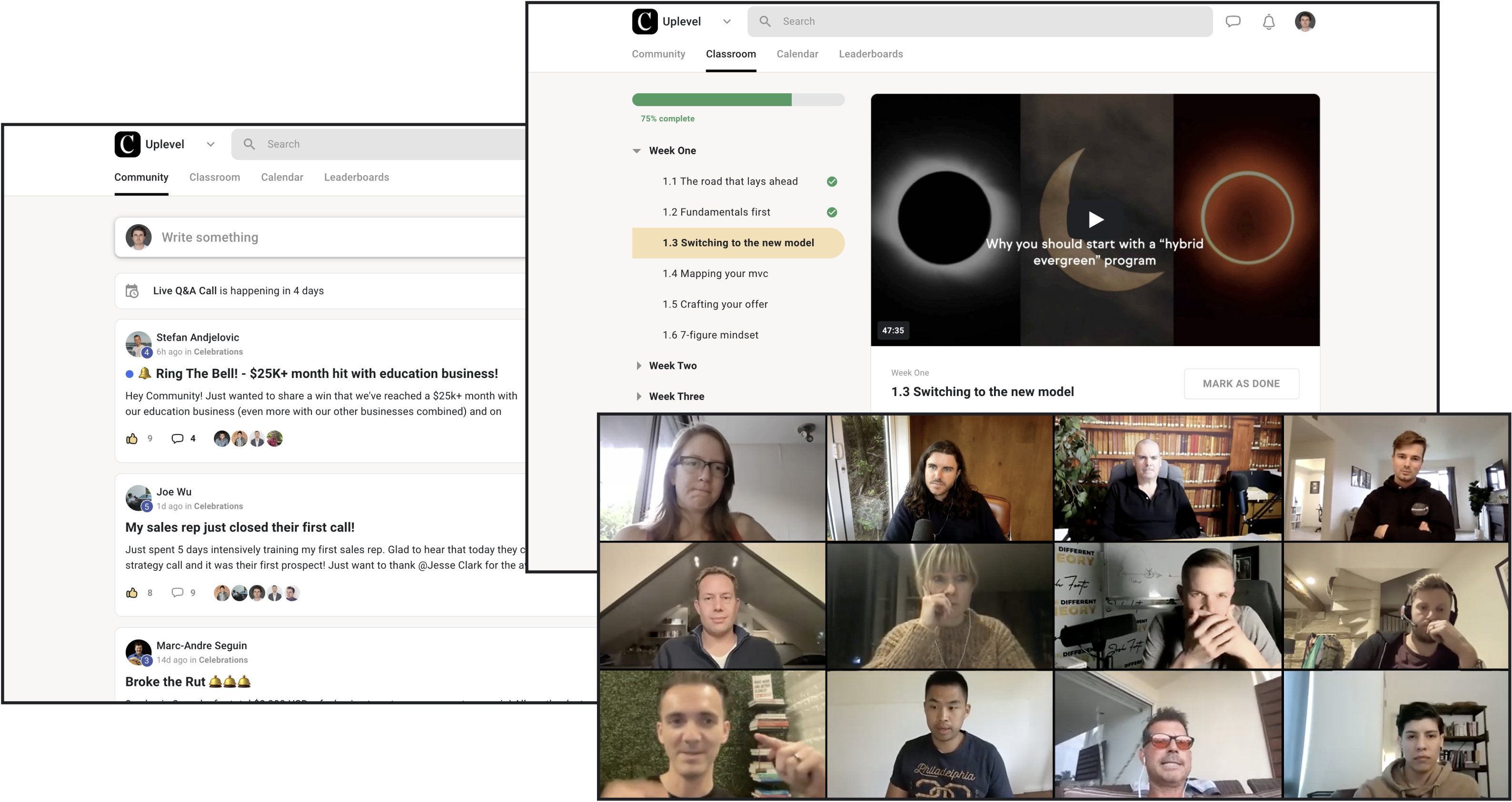Click thumbs up on Joe Wu's post
The width and height of the screenshot is (1512, 802).
131,593
